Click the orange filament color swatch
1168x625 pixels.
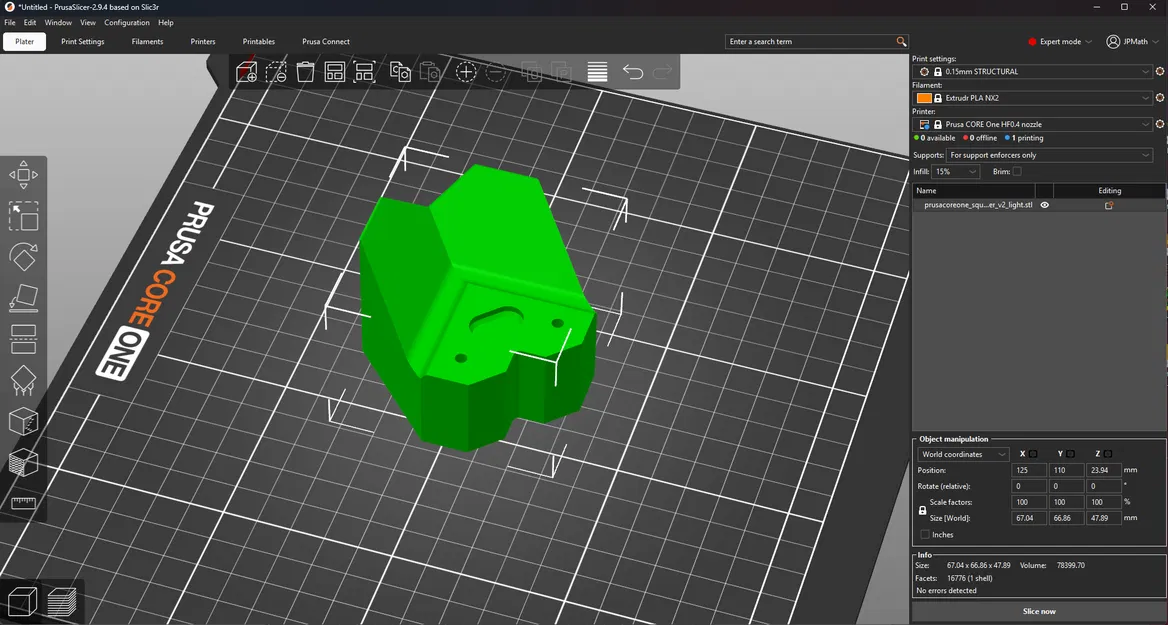[924, 98]
